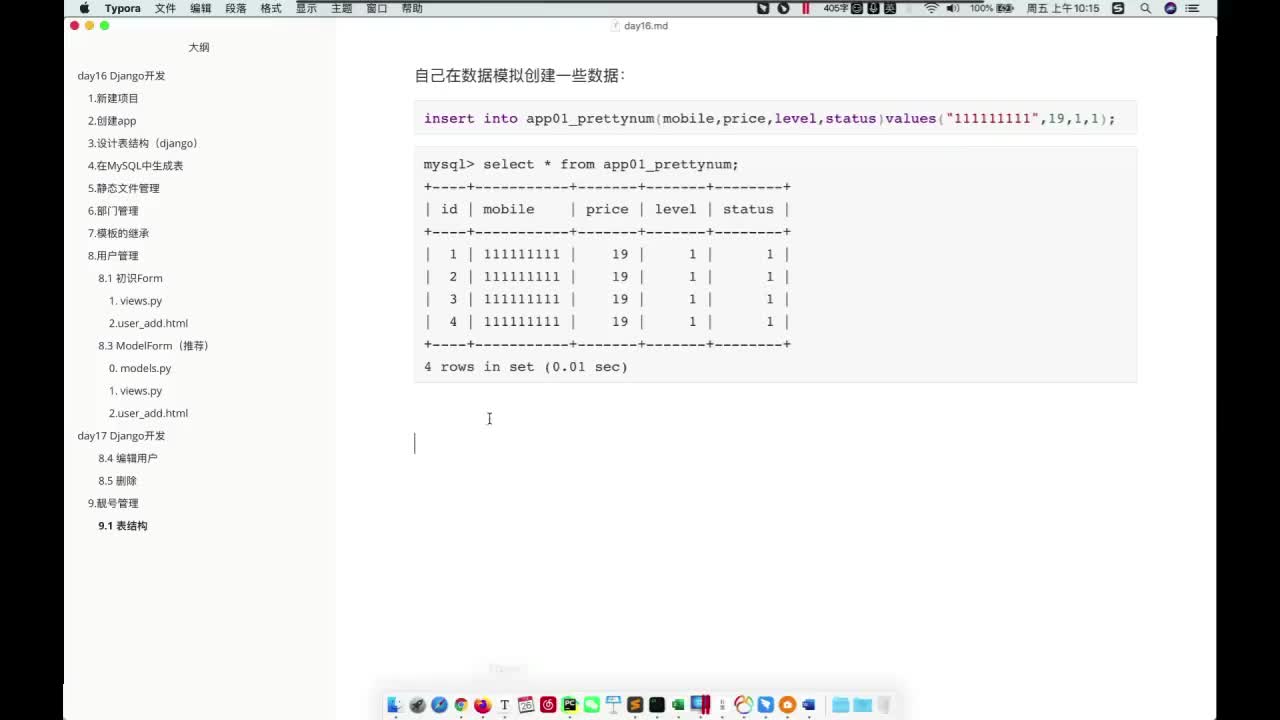This screenshot has height=720, width=1280.
Task: Open Finder from the dock
Action: (394, 705)
